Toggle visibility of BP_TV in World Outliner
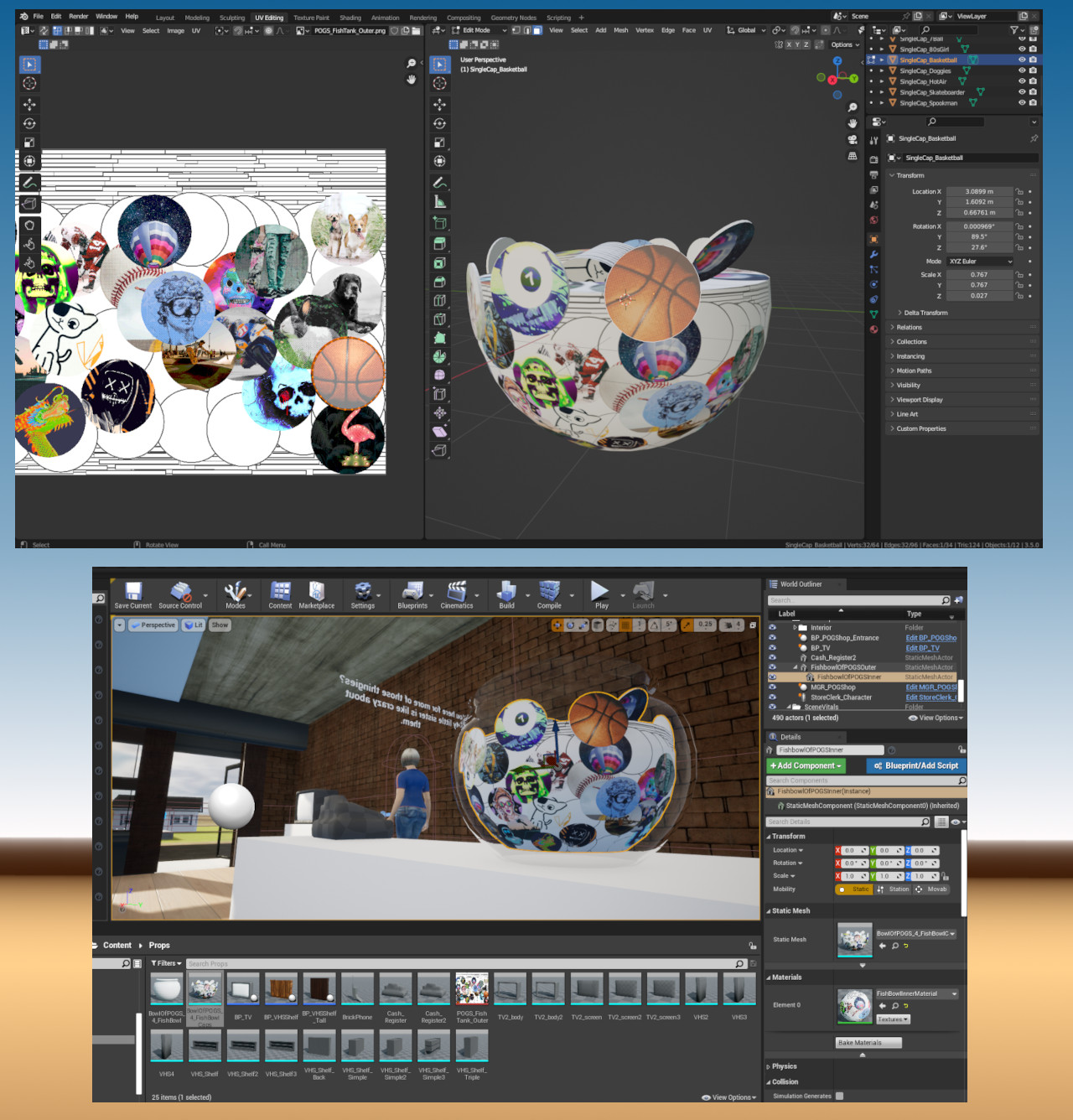 [772, 647]
